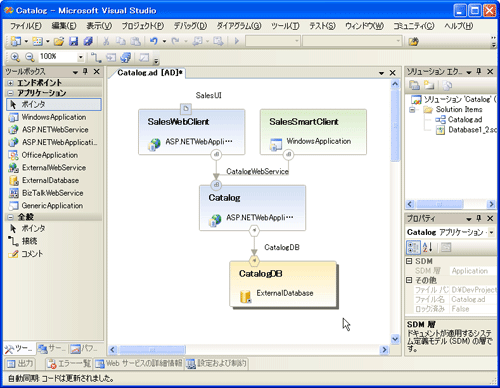This screenshot has width=500, height=388.
Task: Open the Undo history dropdown arrow
Action: pos(164,41)
